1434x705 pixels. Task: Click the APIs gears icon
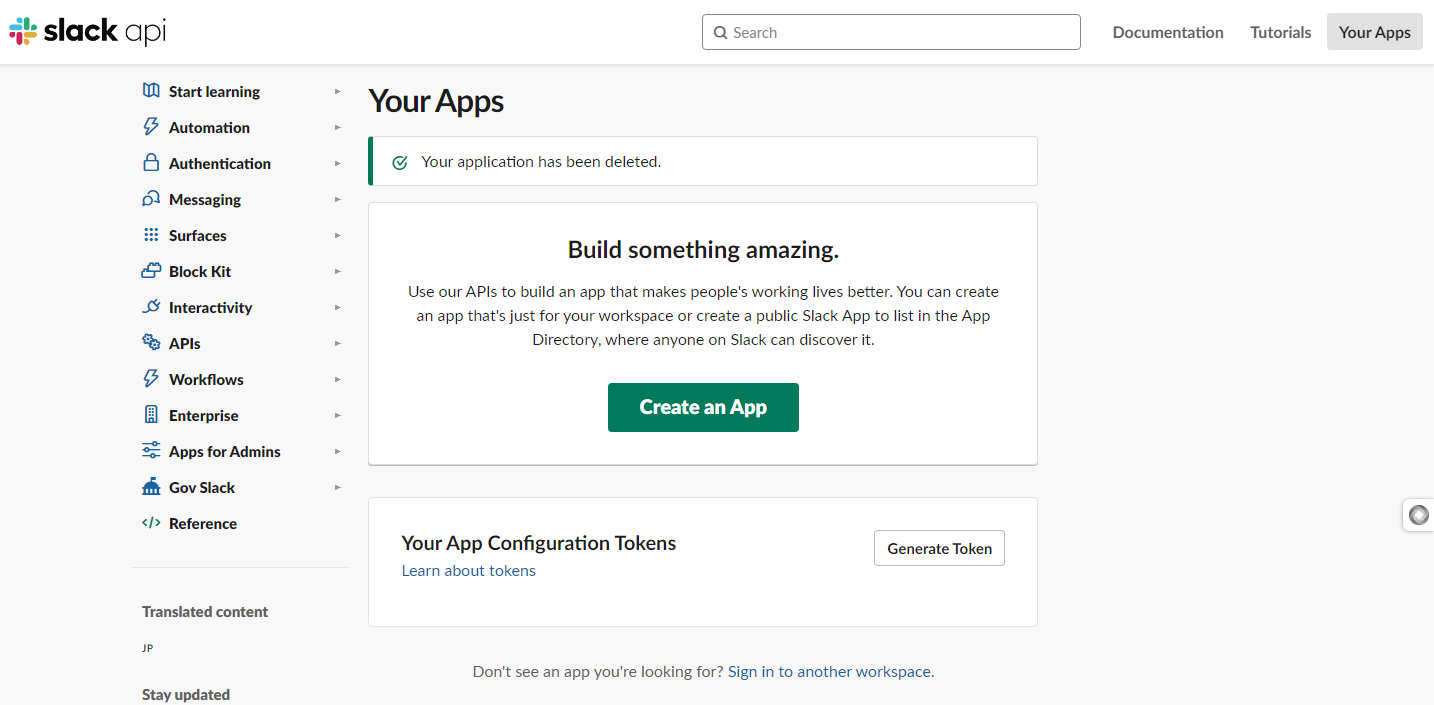pos(151,343)
